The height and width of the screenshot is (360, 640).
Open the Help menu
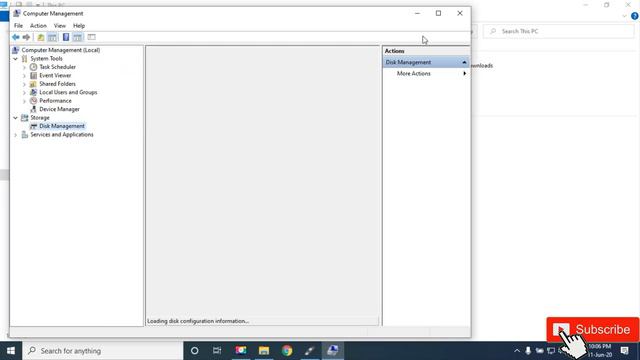tap(79, 26)
